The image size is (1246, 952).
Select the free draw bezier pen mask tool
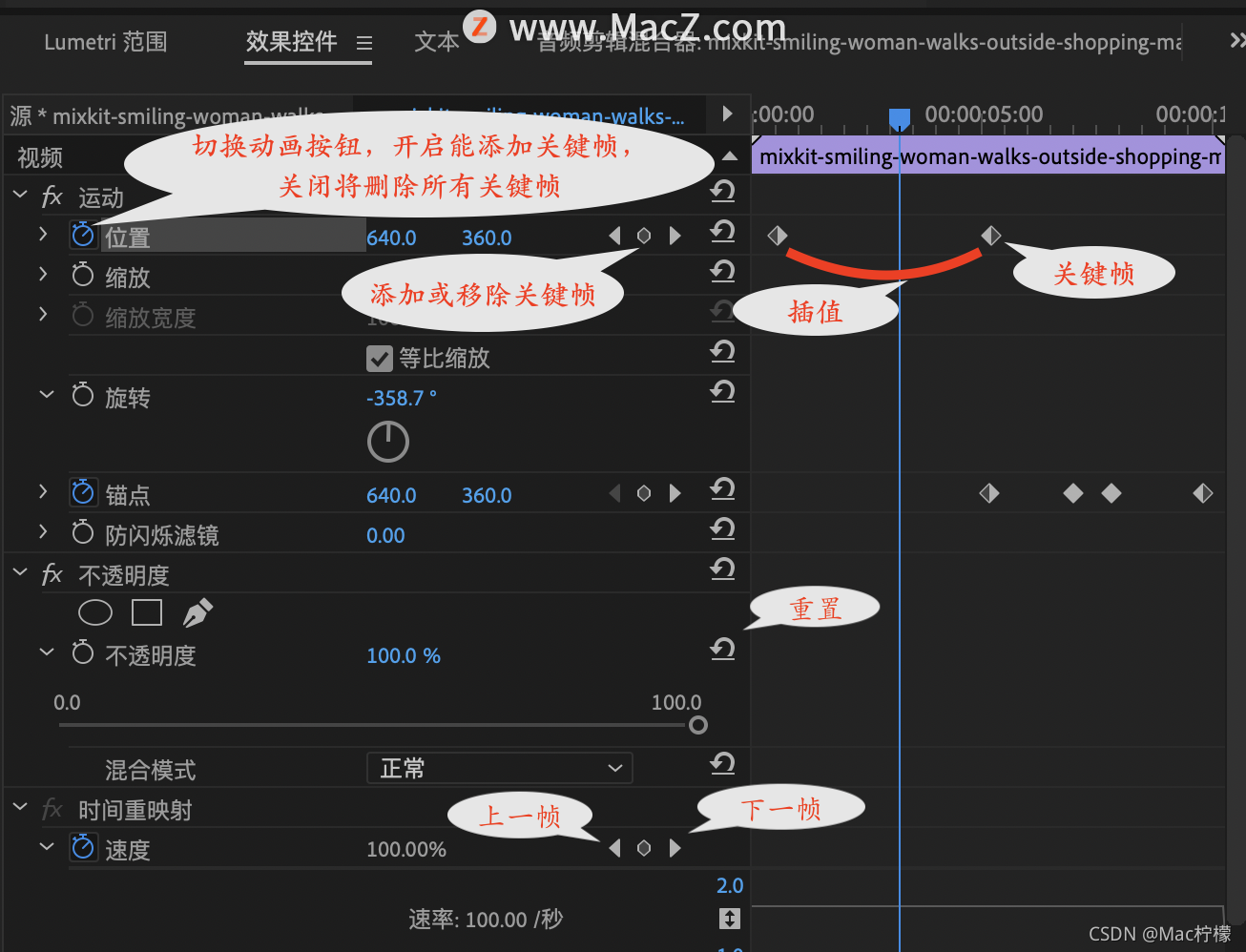197,612
